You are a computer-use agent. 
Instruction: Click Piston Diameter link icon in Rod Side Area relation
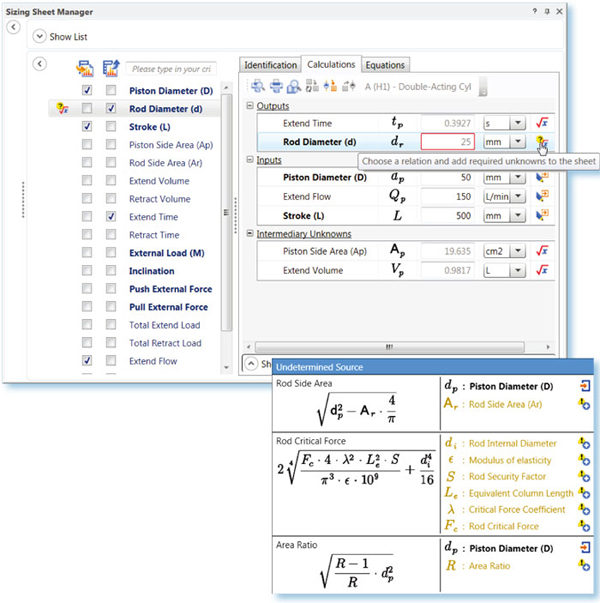coord(585,386)
